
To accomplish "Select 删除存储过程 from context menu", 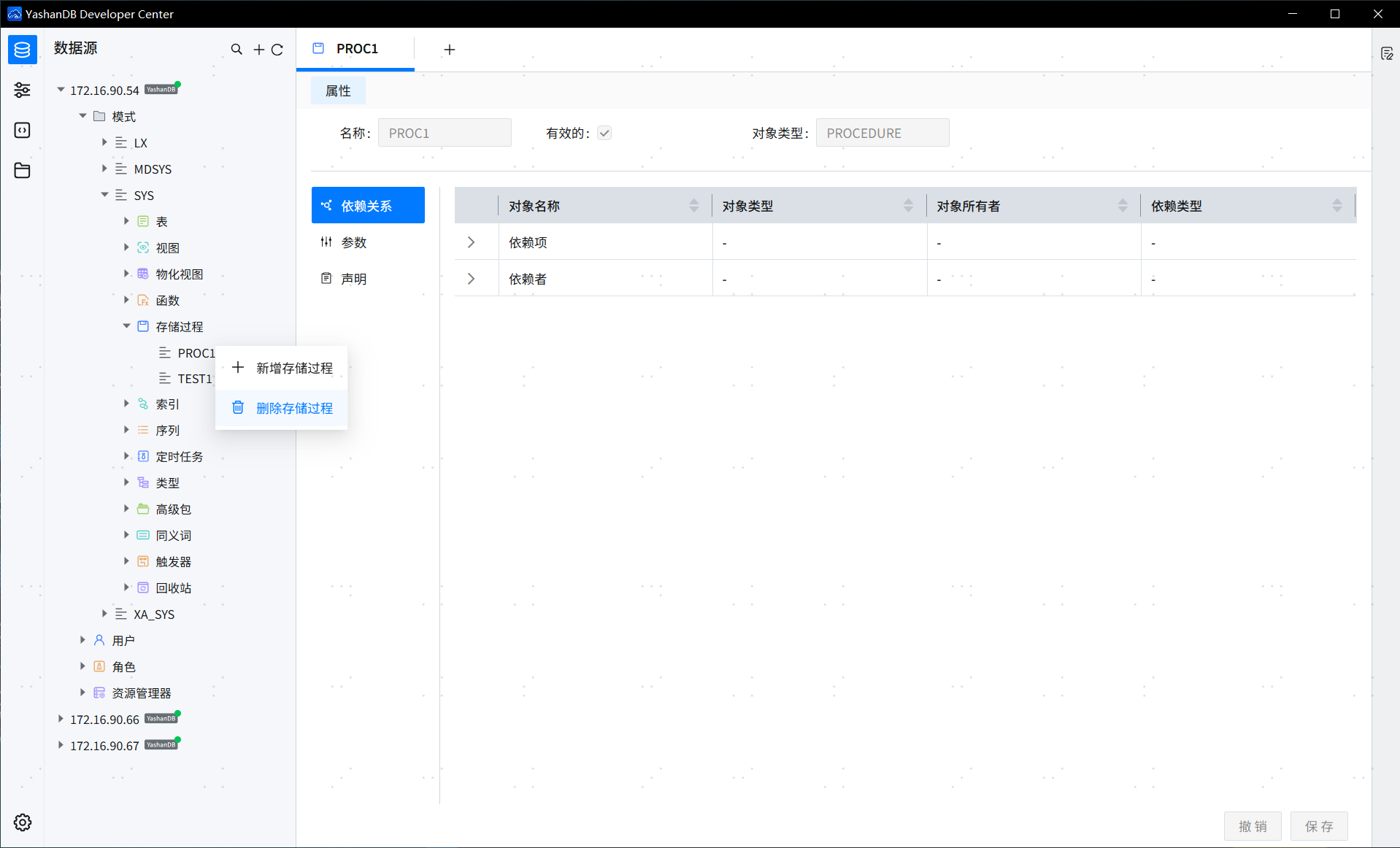I will 293,408.
